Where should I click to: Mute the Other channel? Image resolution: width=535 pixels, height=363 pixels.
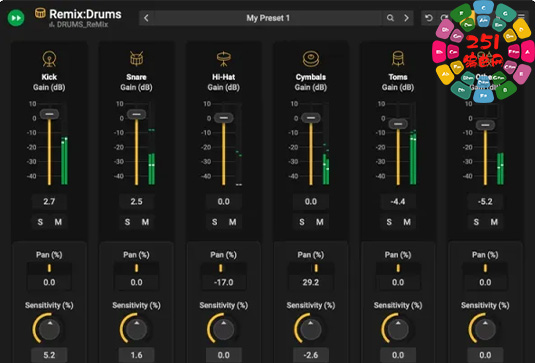(x=494, y=222)
